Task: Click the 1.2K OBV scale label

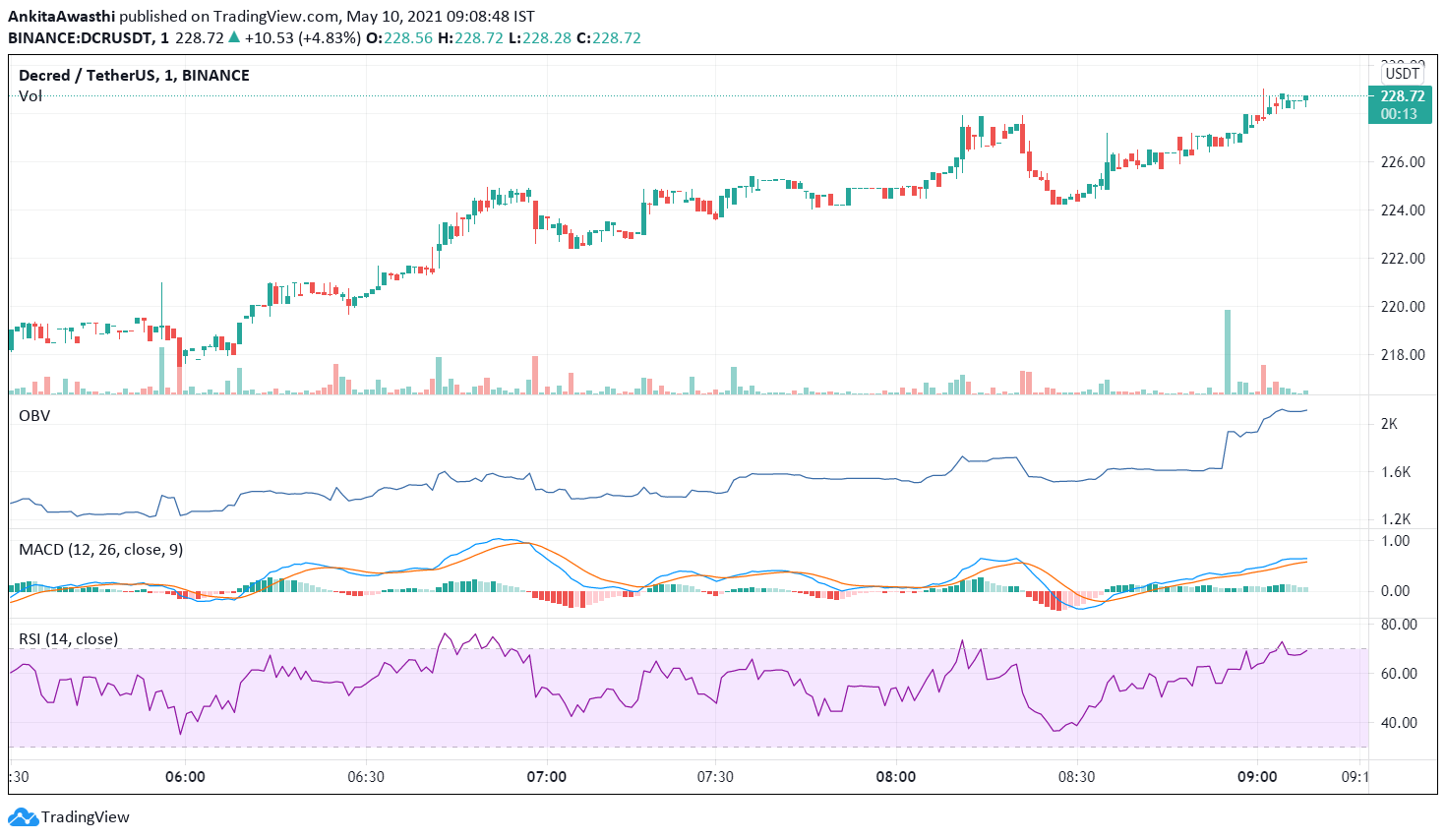Action: click(1396, 519)
